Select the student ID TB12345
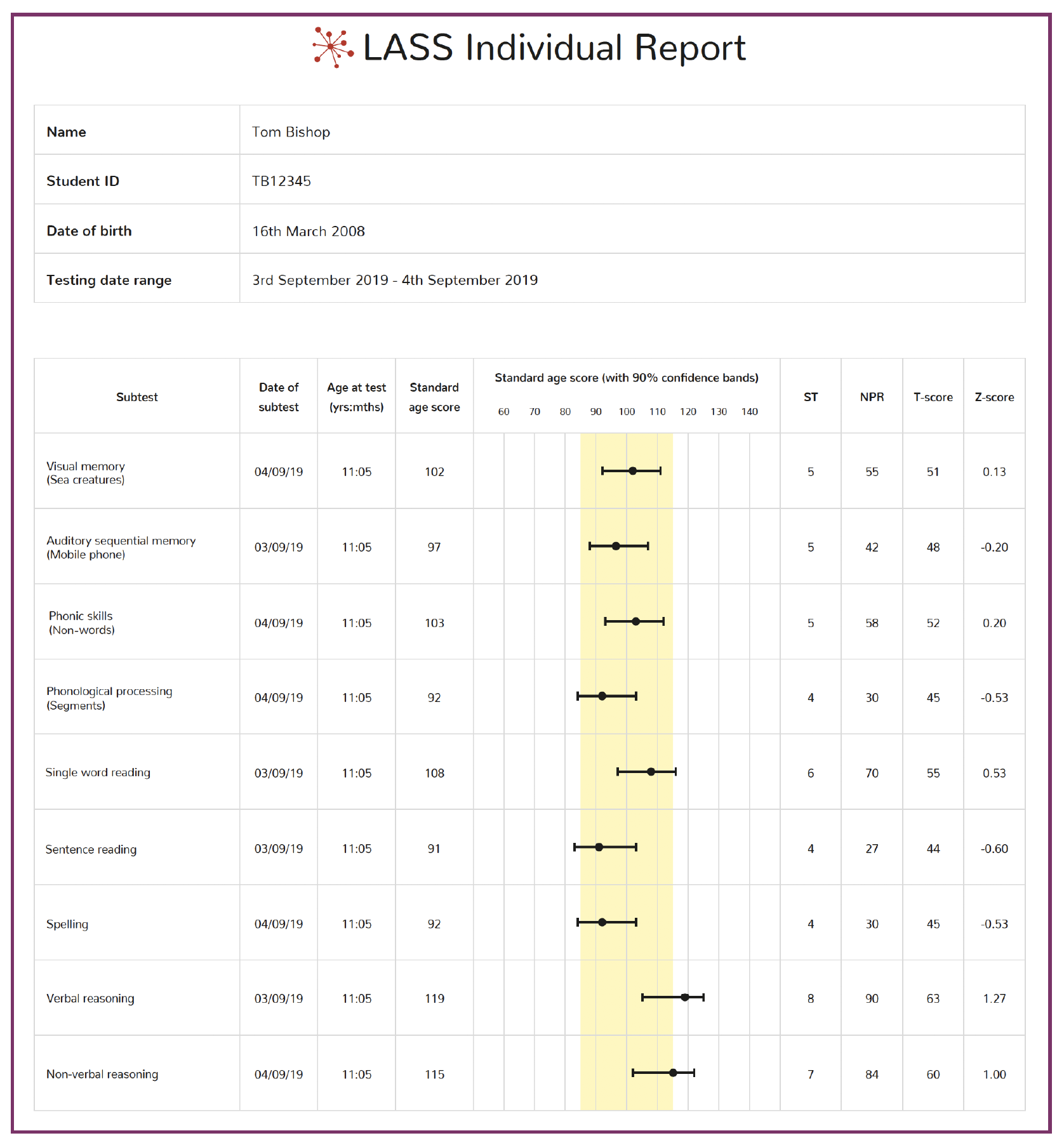1064x1145 pixels. (x=281, y=182)
